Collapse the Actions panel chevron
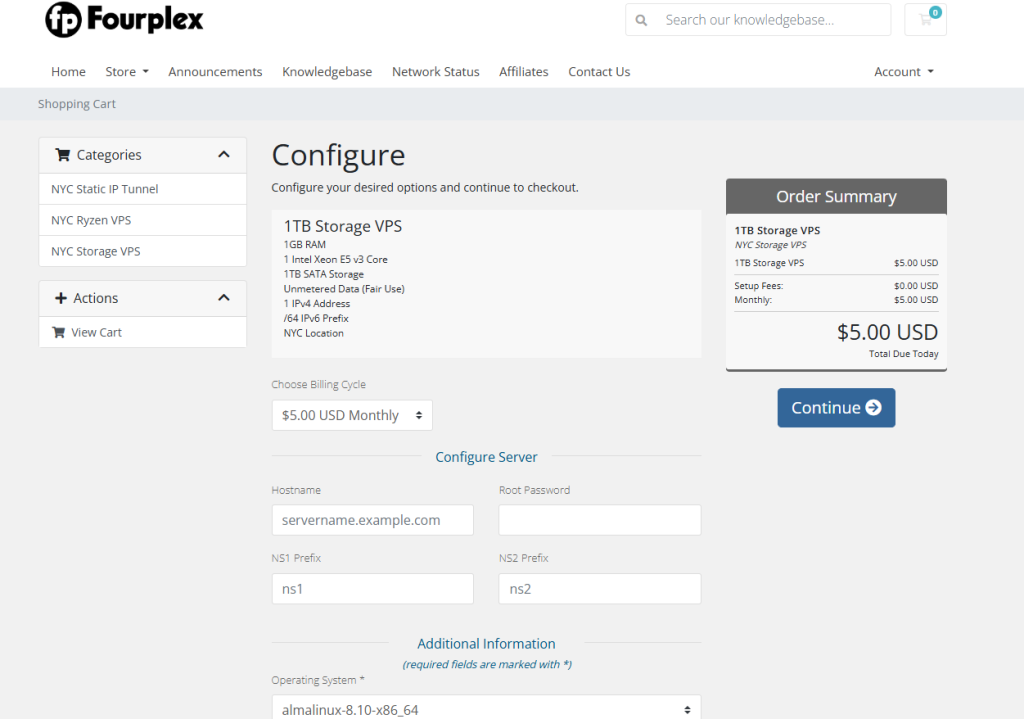Screen dimensions: 1024x719 click(x=223, y=298)
